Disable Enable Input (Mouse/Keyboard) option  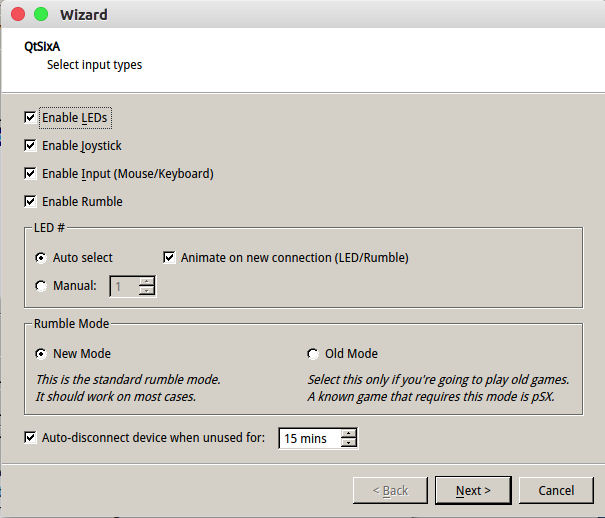[30, 174]
